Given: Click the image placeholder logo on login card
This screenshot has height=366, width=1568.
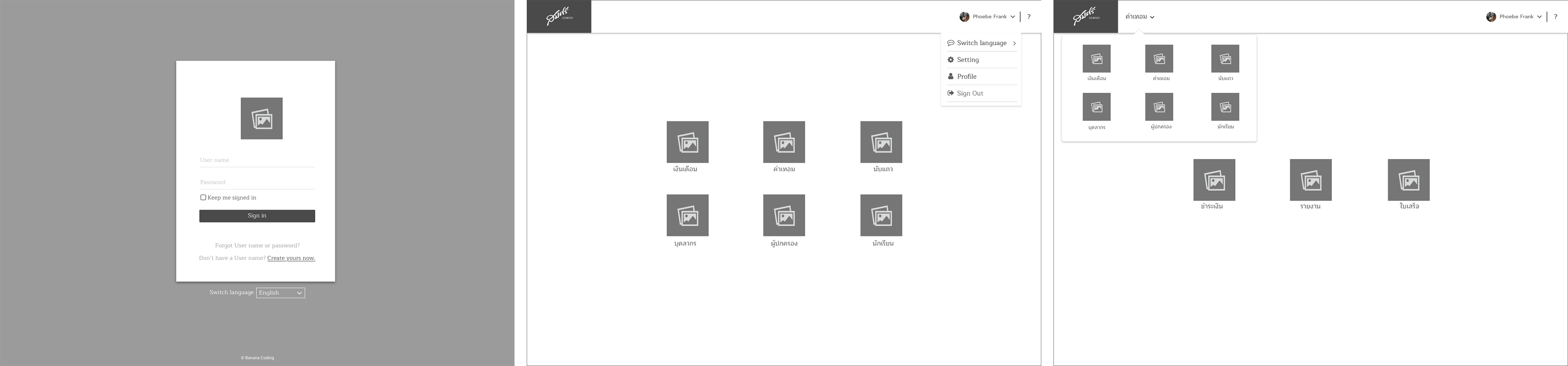Looking at the screenshot, I should click(x=261, y=118).
